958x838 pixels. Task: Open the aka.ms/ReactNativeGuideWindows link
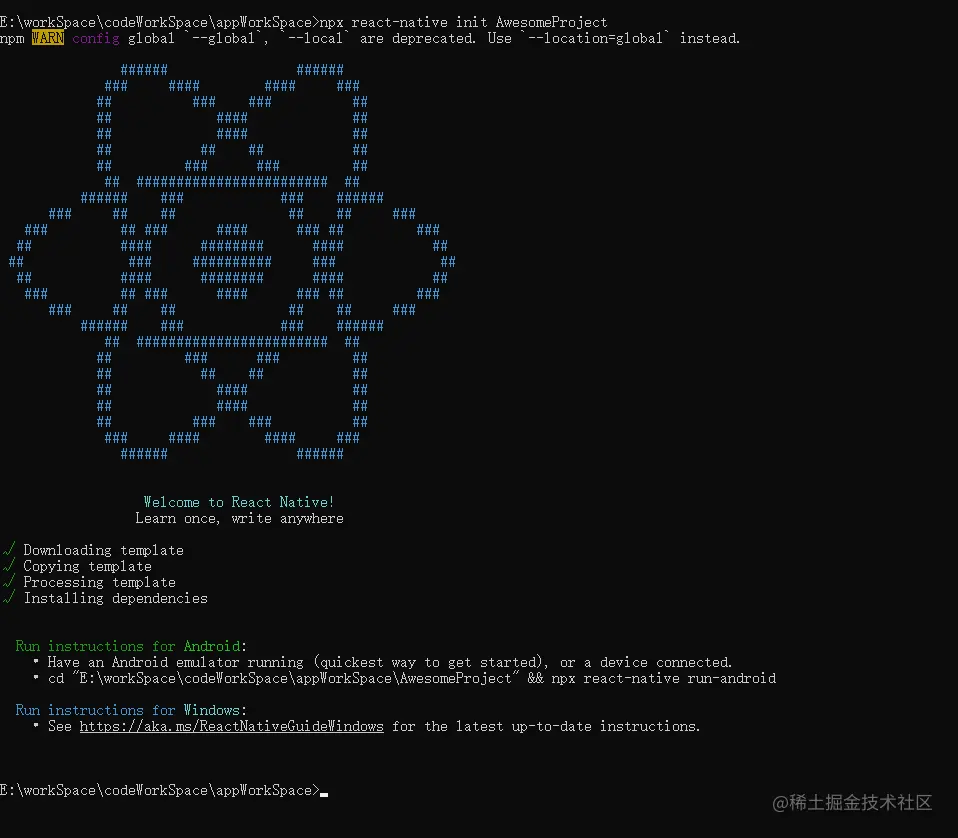pos(232,726)
